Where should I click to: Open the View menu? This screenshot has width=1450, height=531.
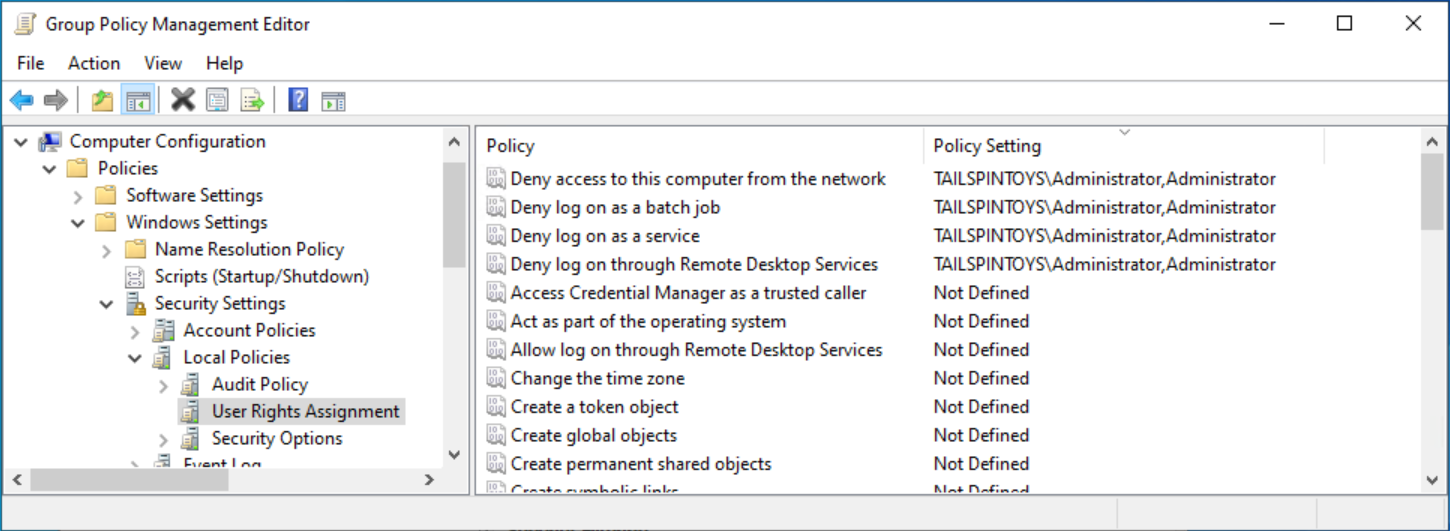[x=163, y=63]
